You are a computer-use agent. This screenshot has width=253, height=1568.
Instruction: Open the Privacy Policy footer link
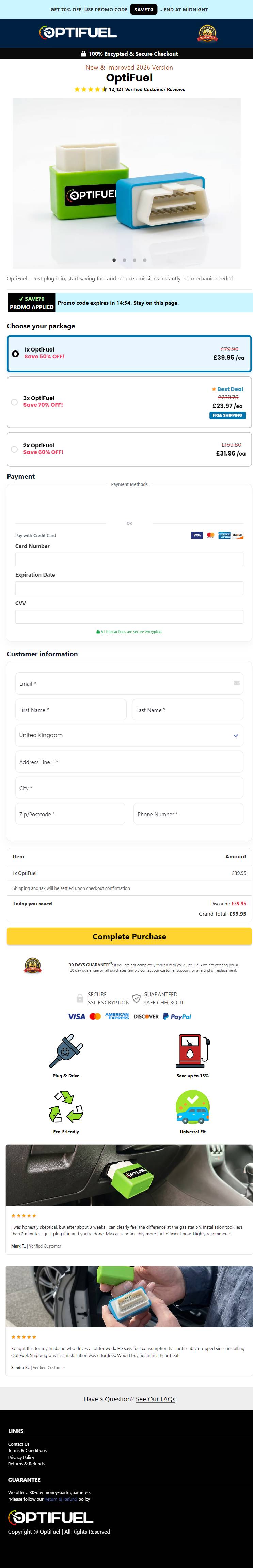coord(21,1457)
